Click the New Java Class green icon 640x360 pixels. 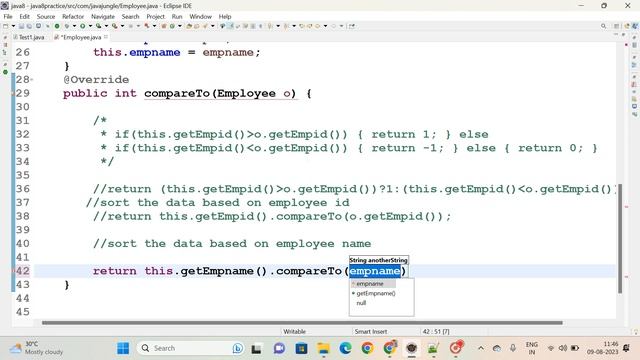172,26
